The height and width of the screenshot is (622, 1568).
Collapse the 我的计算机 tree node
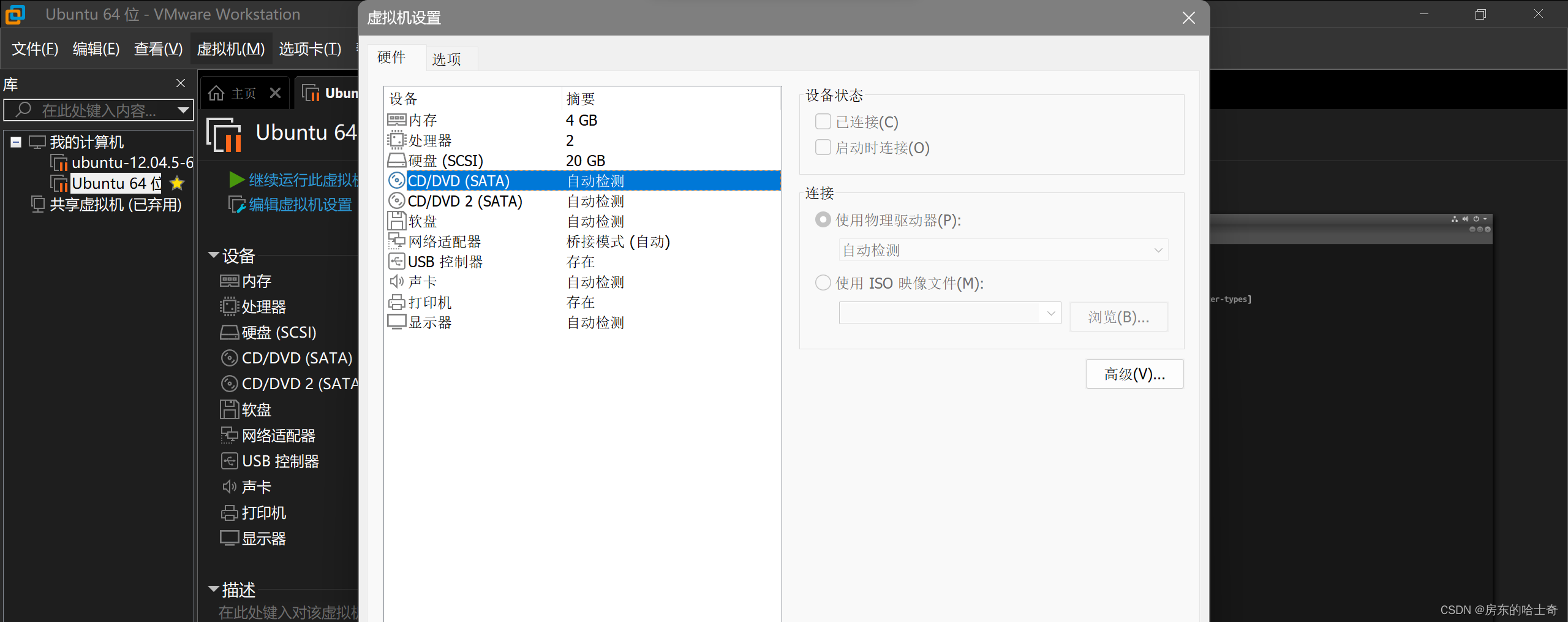click(x=16, y=142)
